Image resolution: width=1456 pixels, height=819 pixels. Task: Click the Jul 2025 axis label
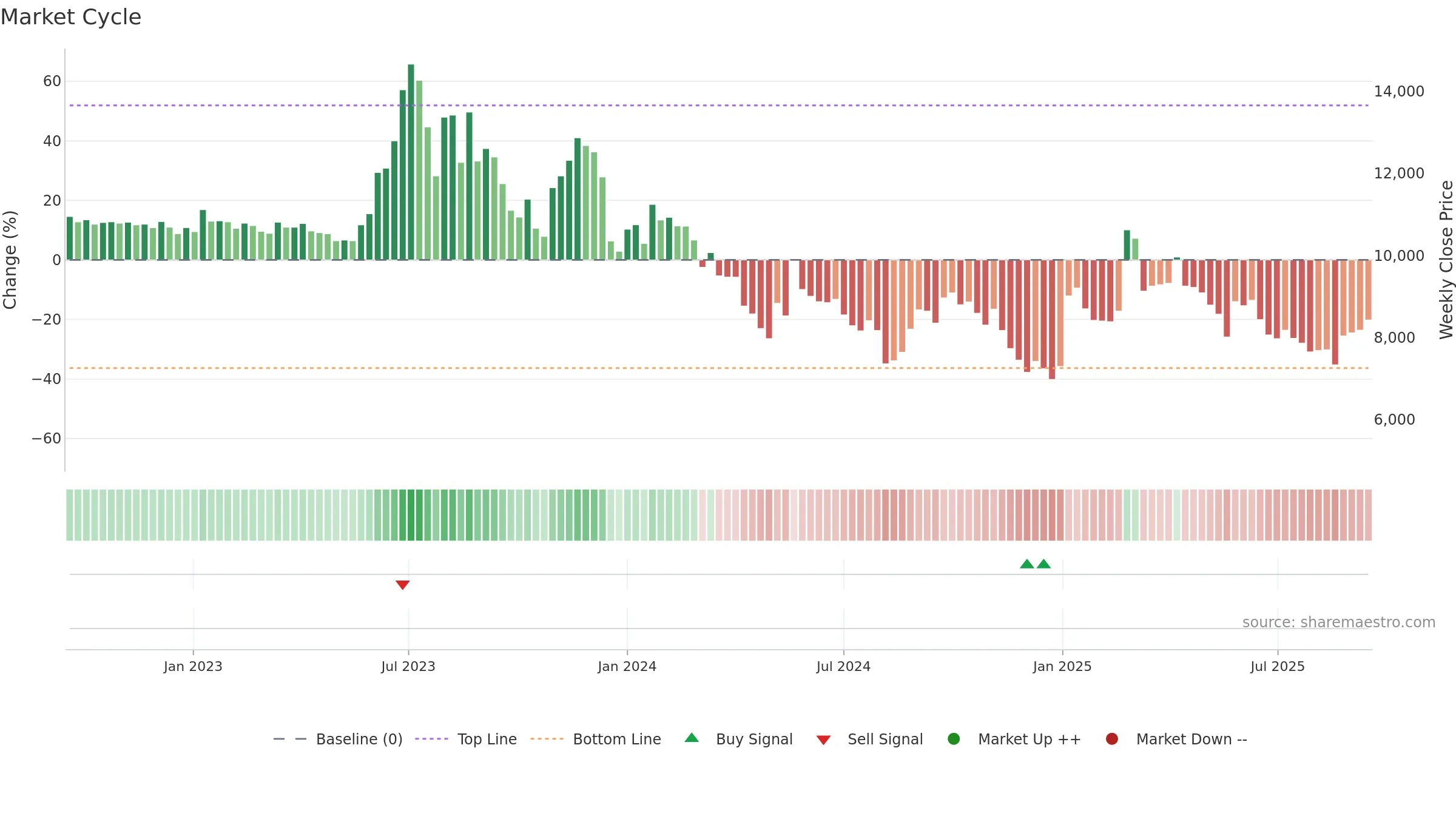[1278, 666]
